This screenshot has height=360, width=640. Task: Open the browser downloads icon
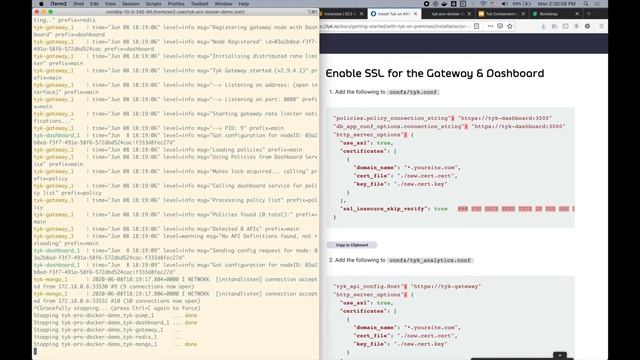[x=543, y=26]
